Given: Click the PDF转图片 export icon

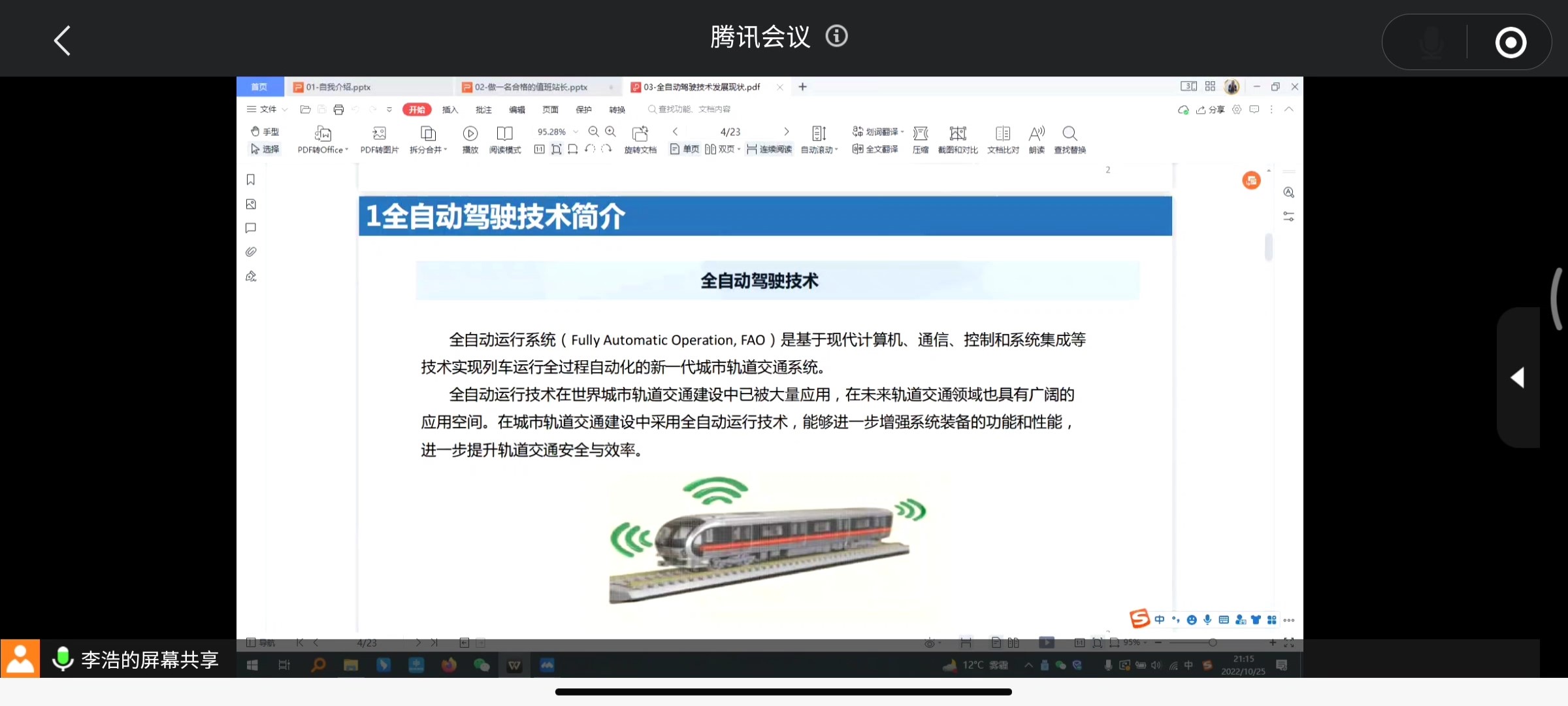Looking at the screenshot, I should coord(379,134).
